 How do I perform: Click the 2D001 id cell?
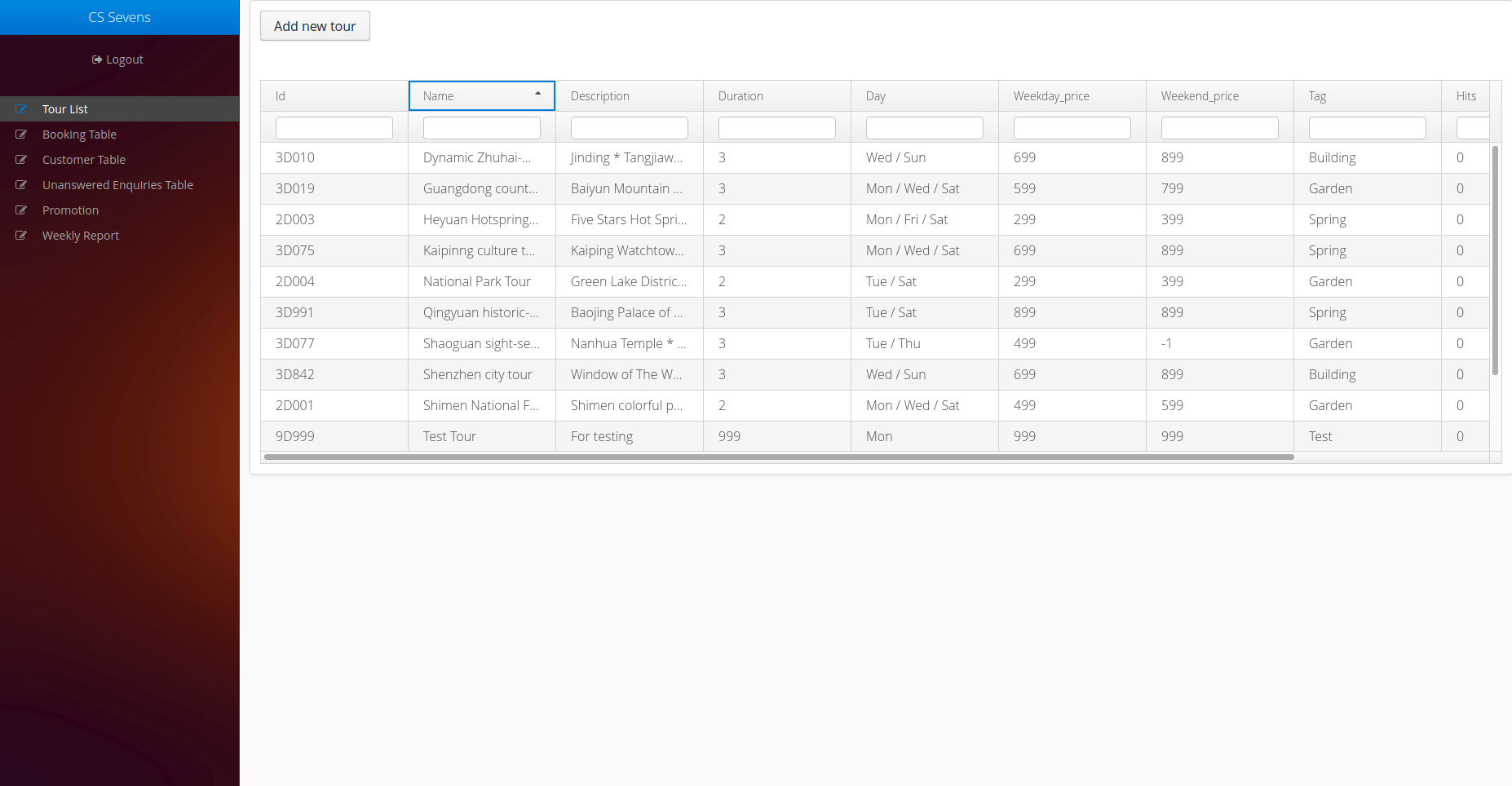click(x=334, y=406)
